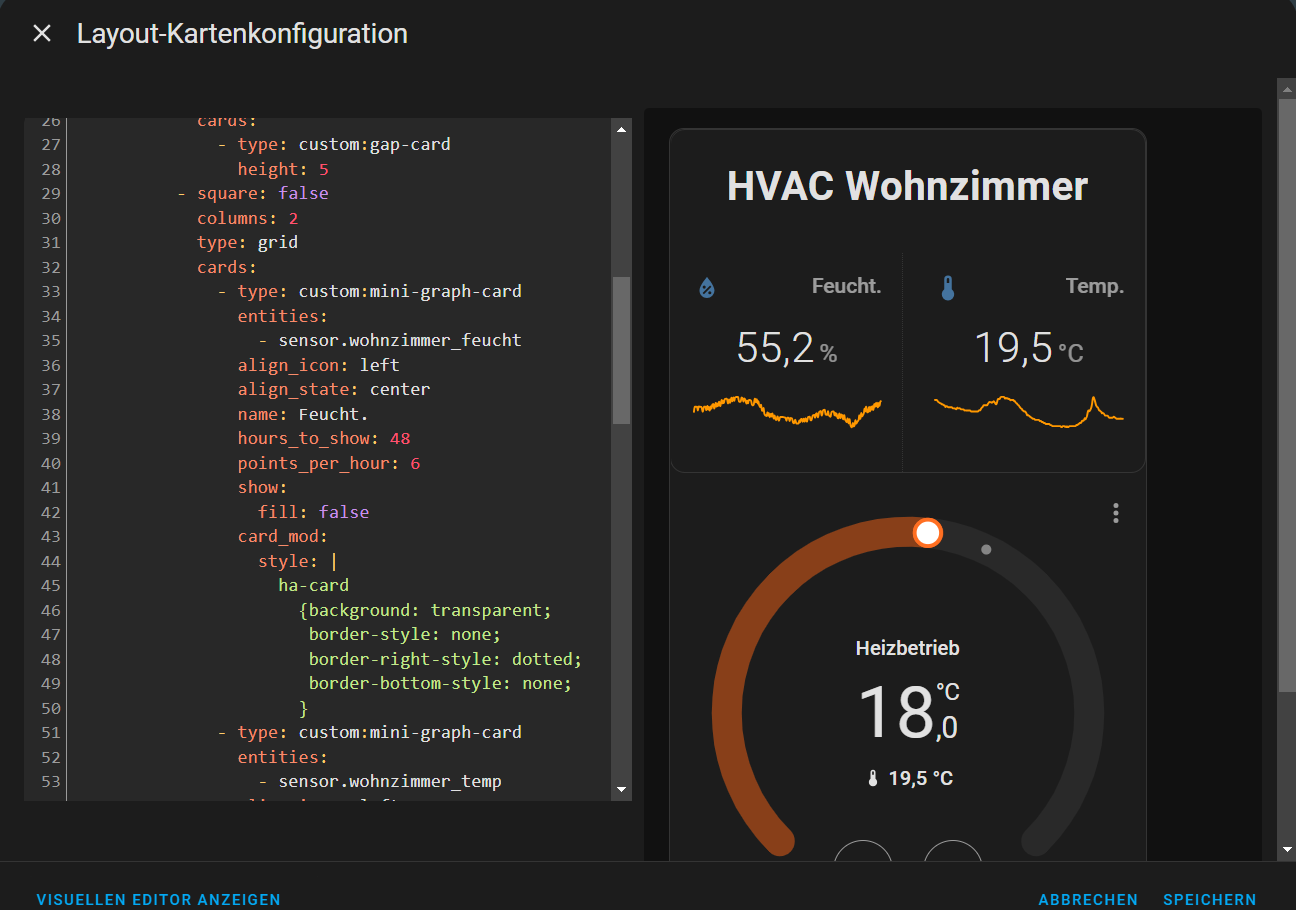Click the Heizbetrieb label

908,648
